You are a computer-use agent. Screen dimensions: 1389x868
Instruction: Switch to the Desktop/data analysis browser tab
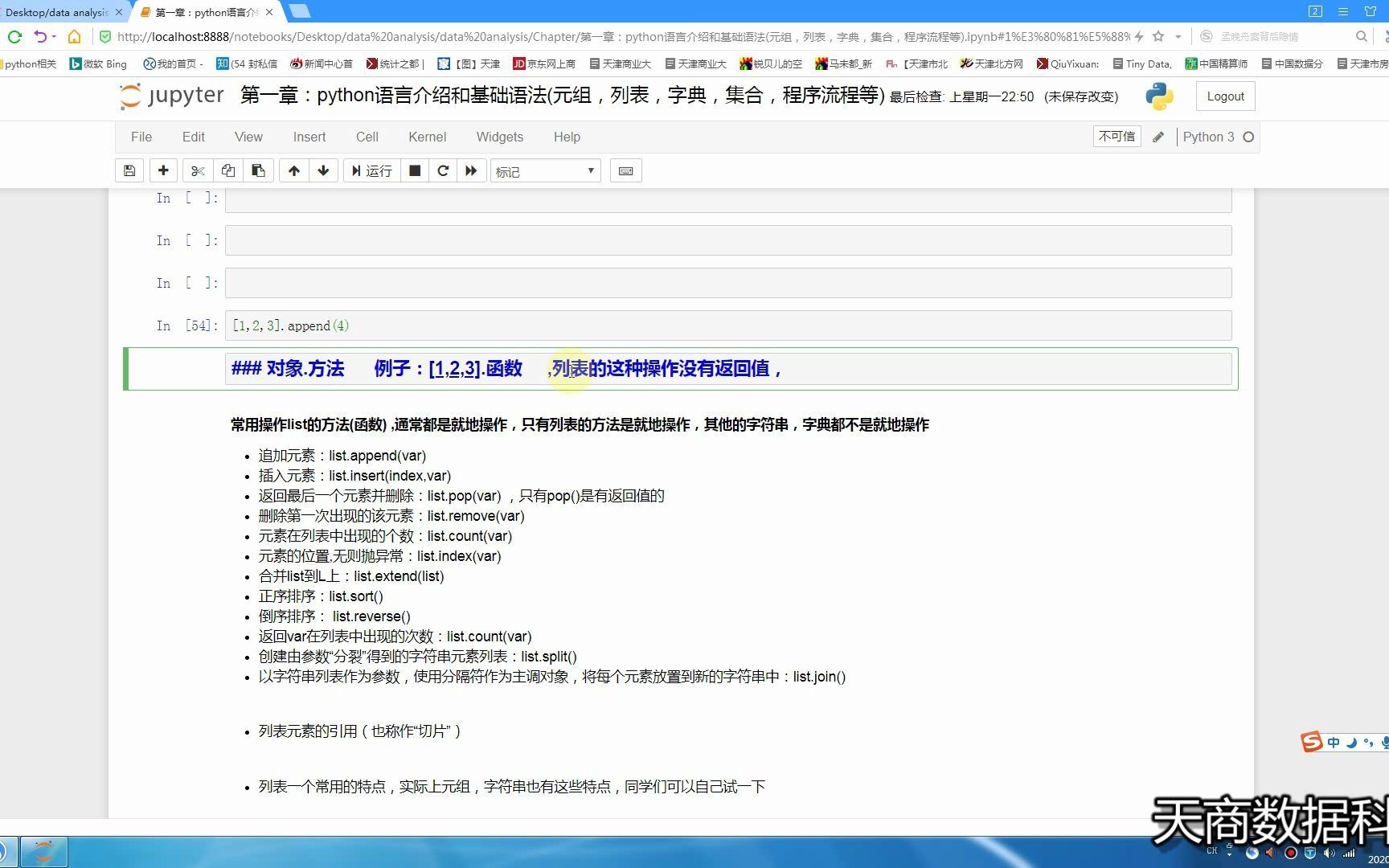tap(56, 12)
